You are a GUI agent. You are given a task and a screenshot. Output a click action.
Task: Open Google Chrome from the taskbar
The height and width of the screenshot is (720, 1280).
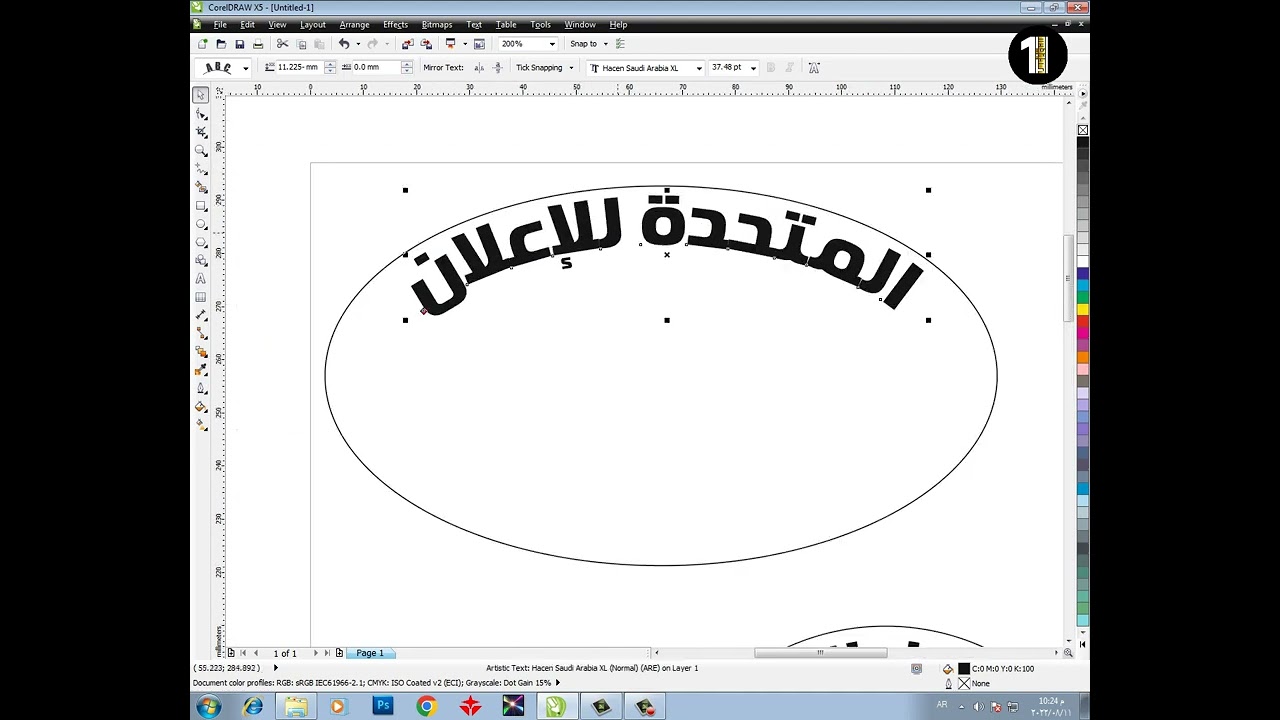coord(426,706)
